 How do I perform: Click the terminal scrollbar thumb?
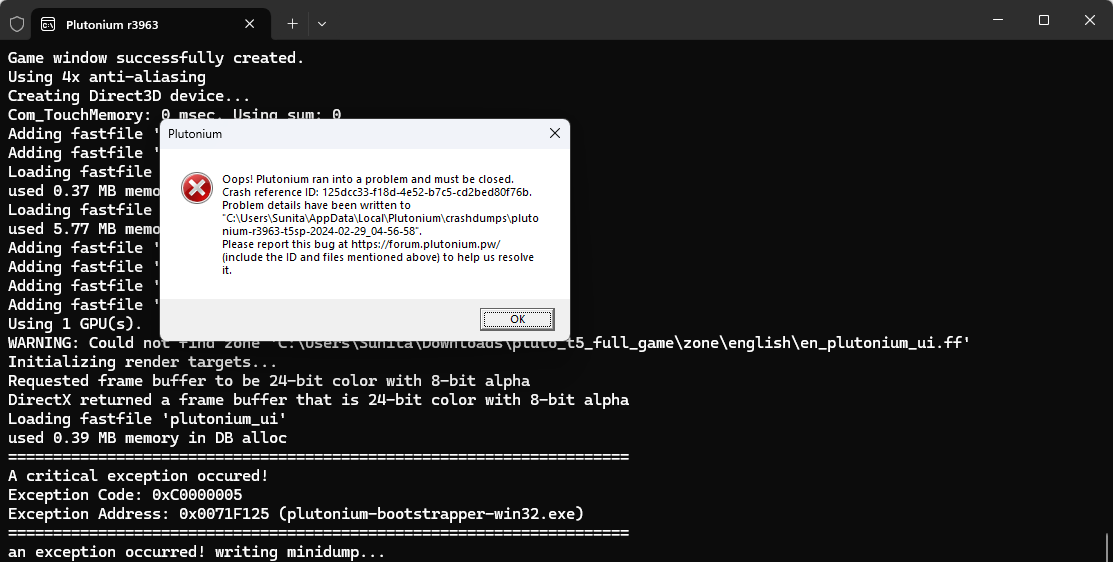pos(1108,547)
